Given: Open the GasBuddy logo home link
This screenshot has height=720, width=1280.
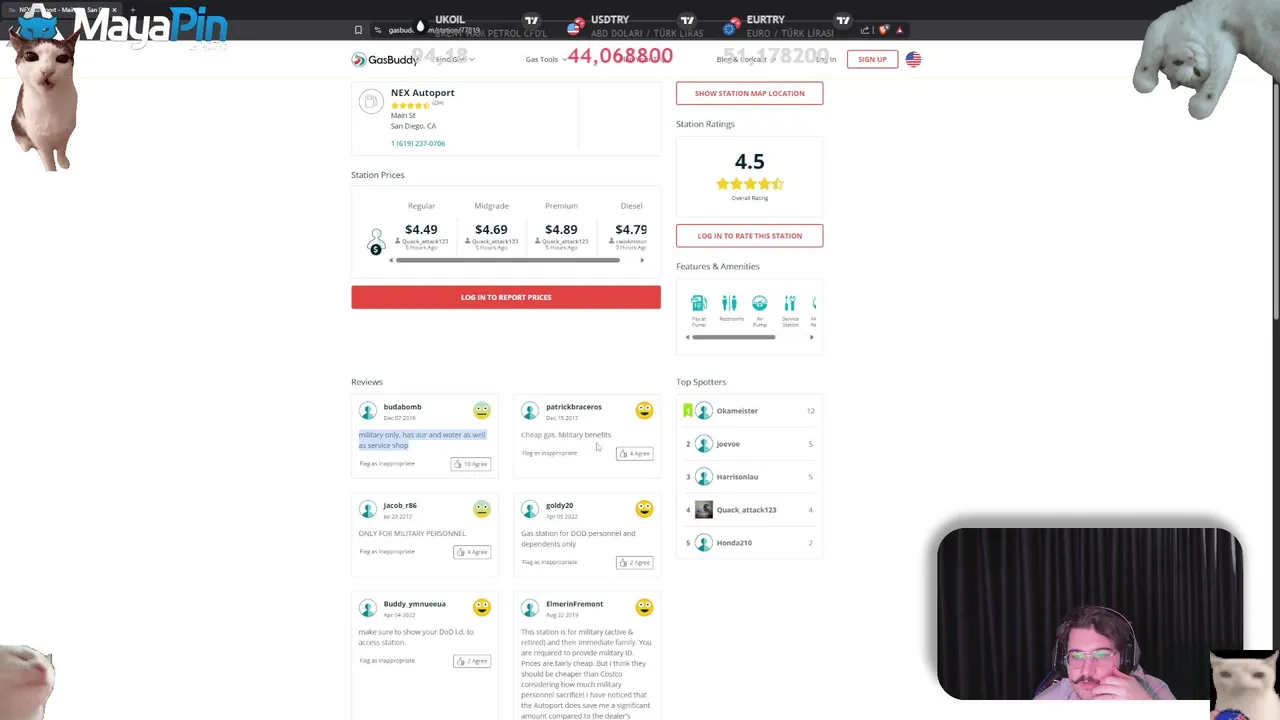Looking at the screenshot, I should point(385,59).
